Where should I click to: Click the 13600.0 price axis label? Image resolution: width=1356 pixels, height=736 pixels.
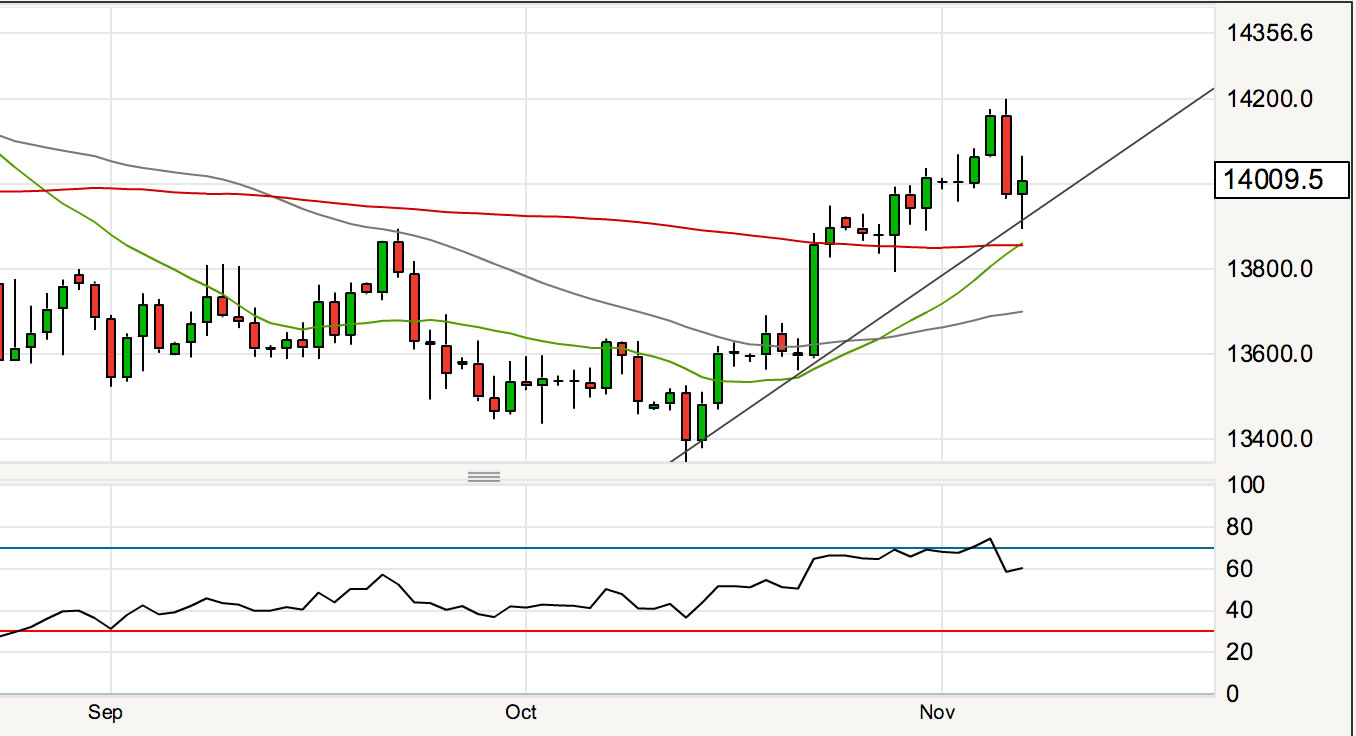coord(1270,354)
